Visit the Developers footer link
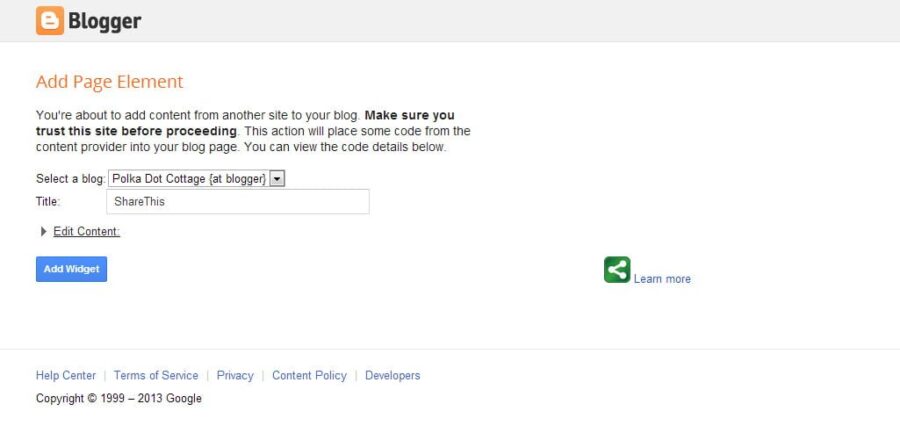This screenshot has width=900, height=433. tap(392, 376)
